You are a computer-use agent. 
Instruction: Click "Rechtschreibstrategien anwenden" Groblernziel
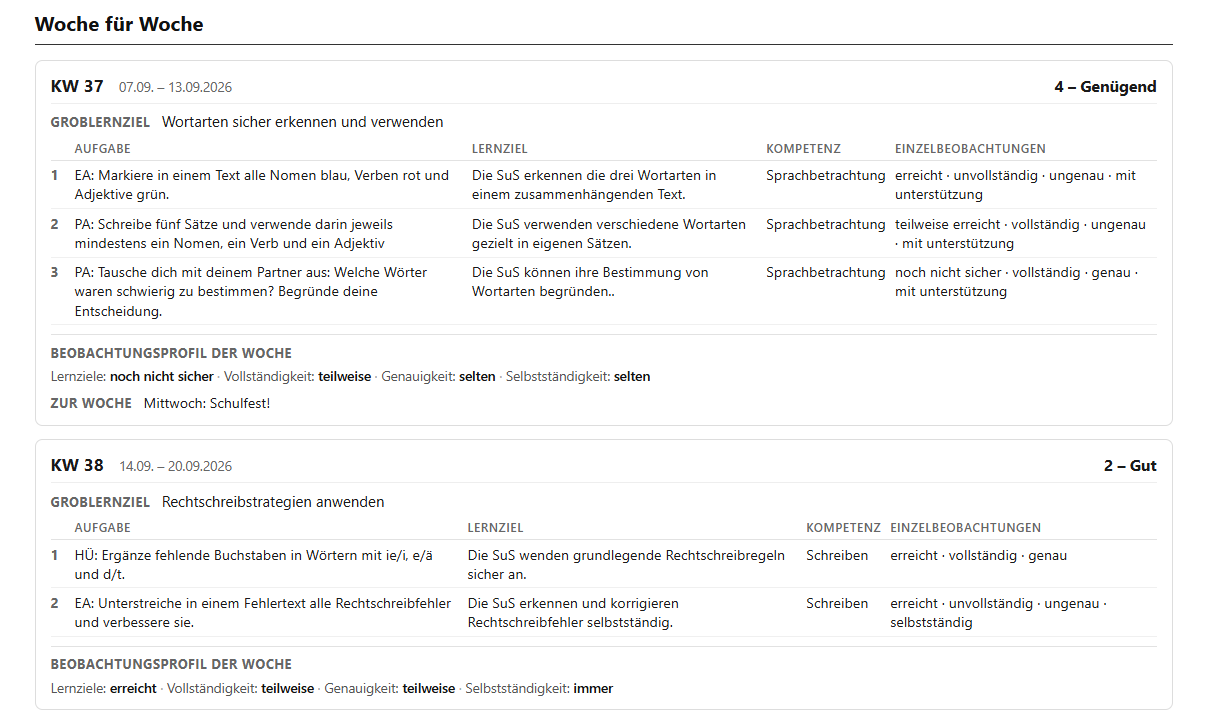(x=273, y=502)
